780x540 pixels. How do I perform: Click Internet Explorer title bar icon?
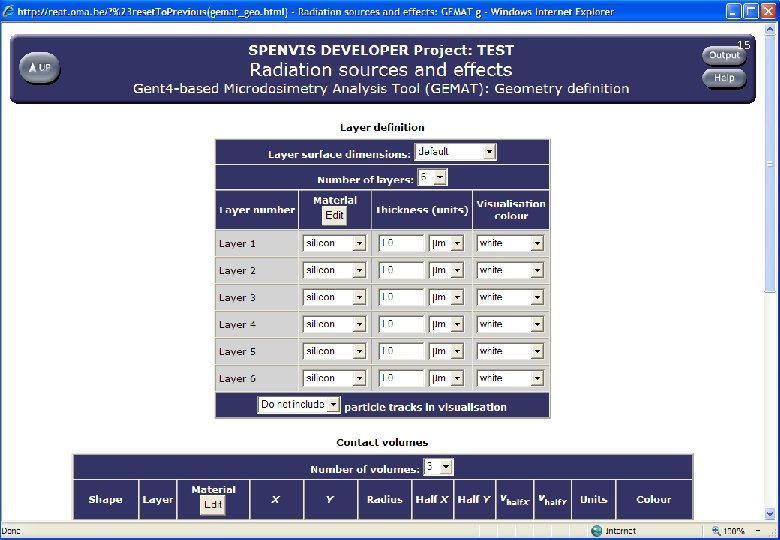click(8, 11)
